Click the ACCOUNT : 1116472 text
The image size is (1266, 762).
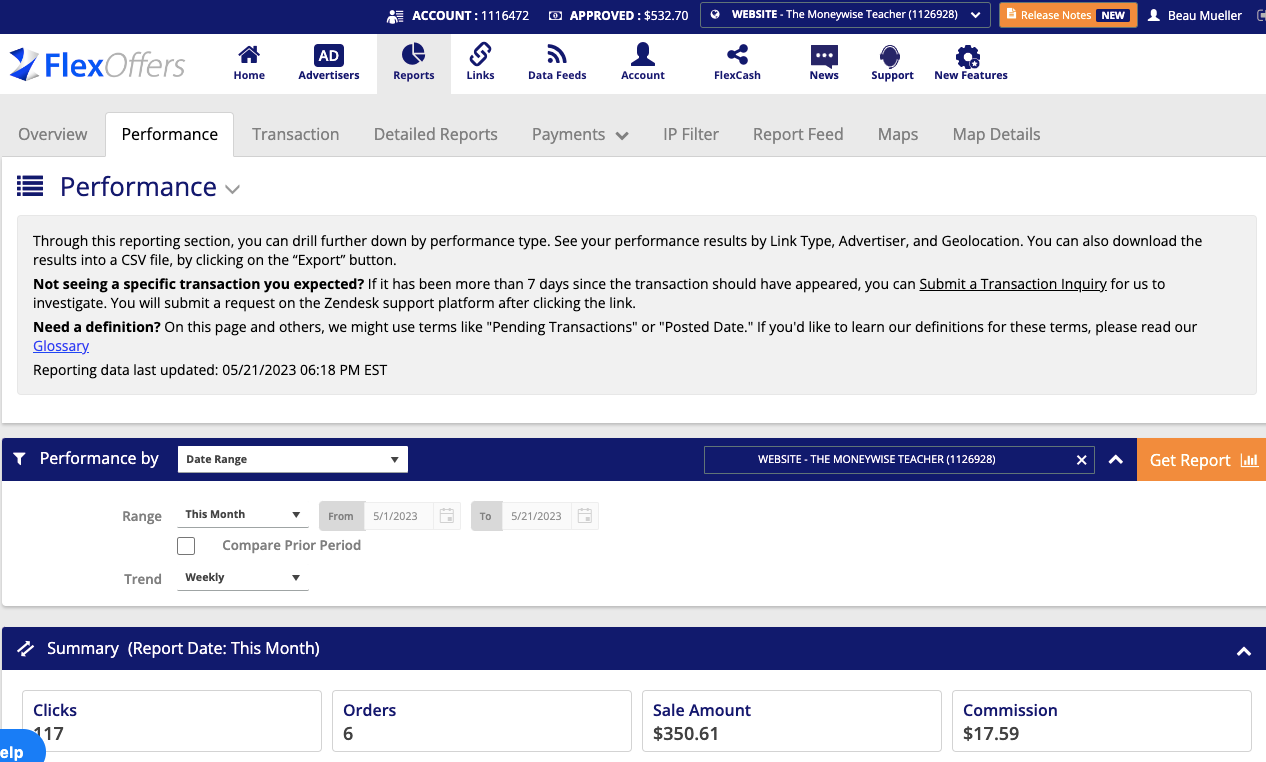[x=469, y=16]
